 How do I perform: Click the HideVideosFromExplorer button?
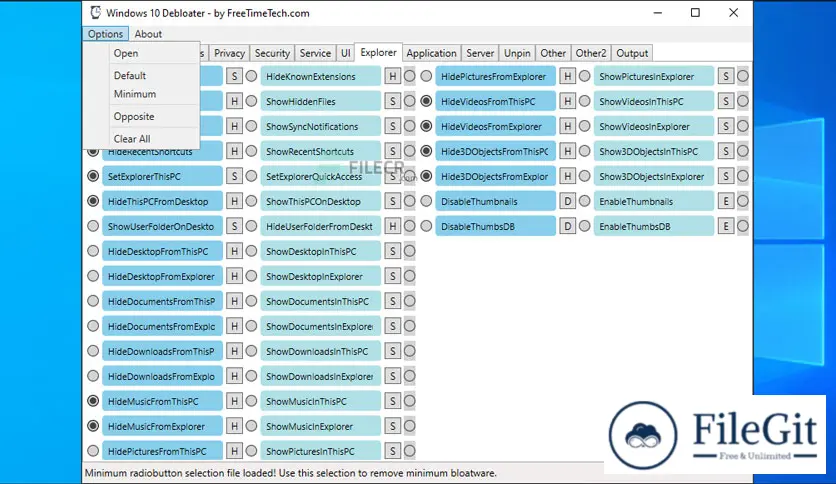(495, 126)
